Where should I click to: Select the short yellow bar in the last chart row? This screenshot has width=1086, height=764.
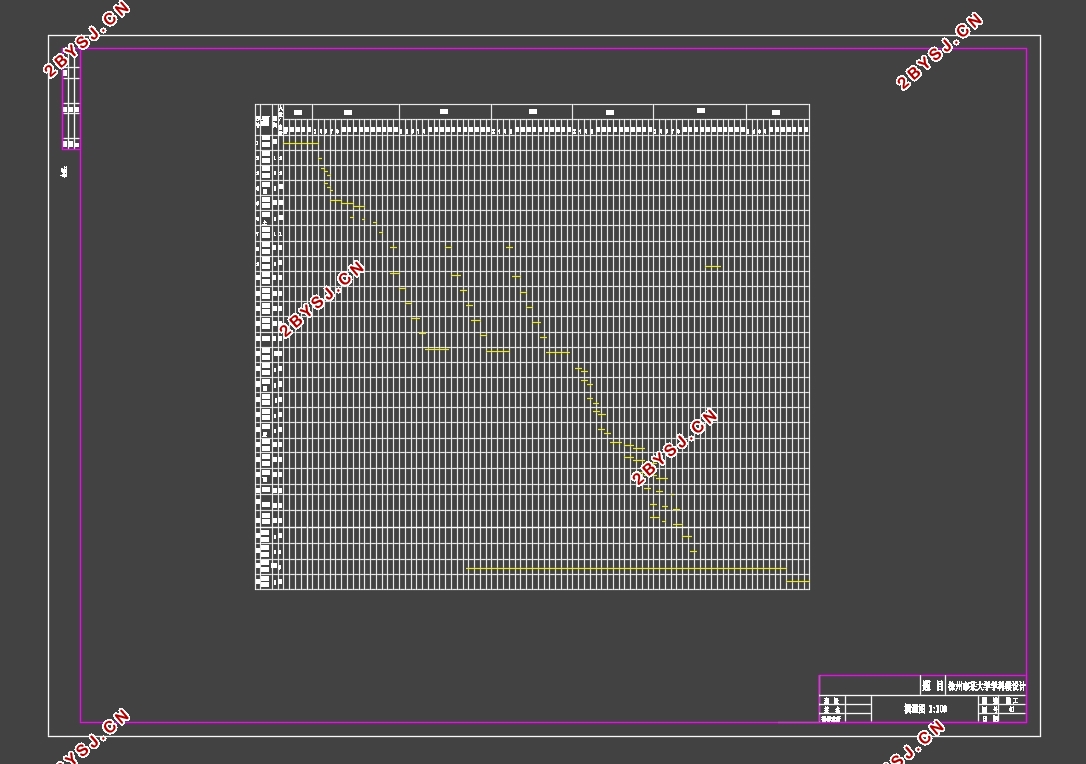pyautogui.click(x=798, y=581)
